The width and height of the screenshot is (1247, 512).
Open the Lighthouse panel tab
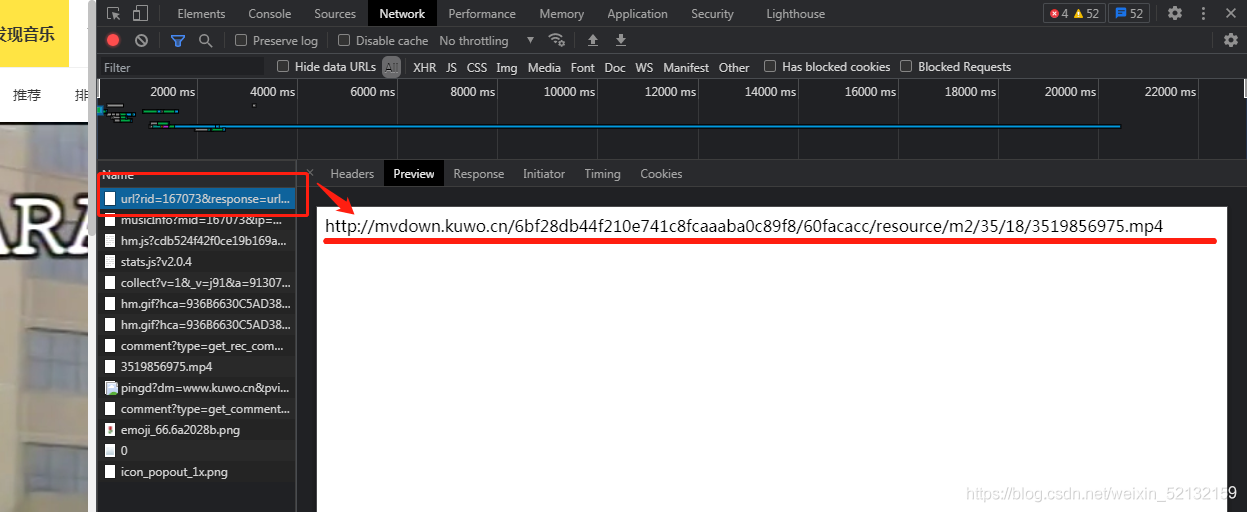tap(795, 13)
